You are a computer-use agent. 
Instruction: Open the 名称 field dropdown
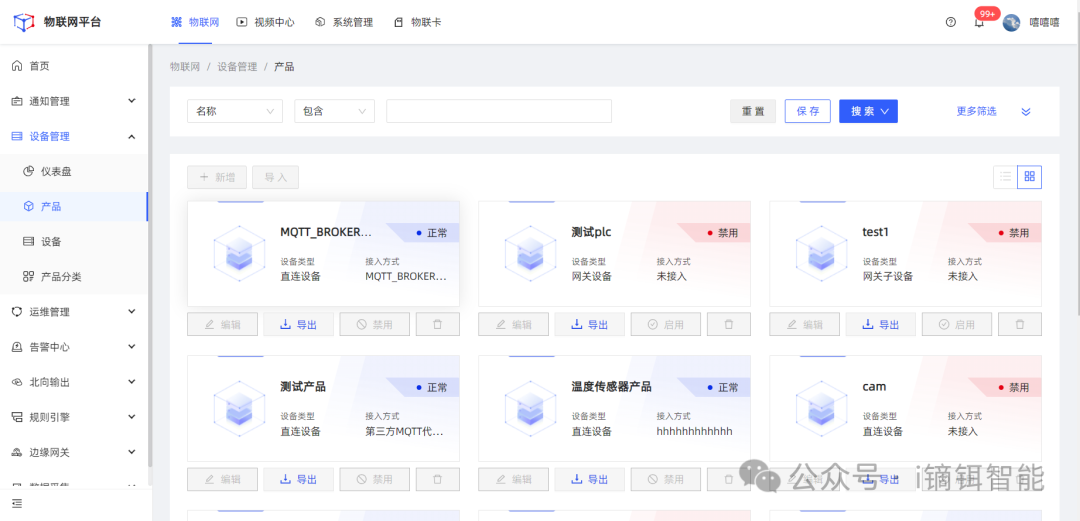click(234, 111)
